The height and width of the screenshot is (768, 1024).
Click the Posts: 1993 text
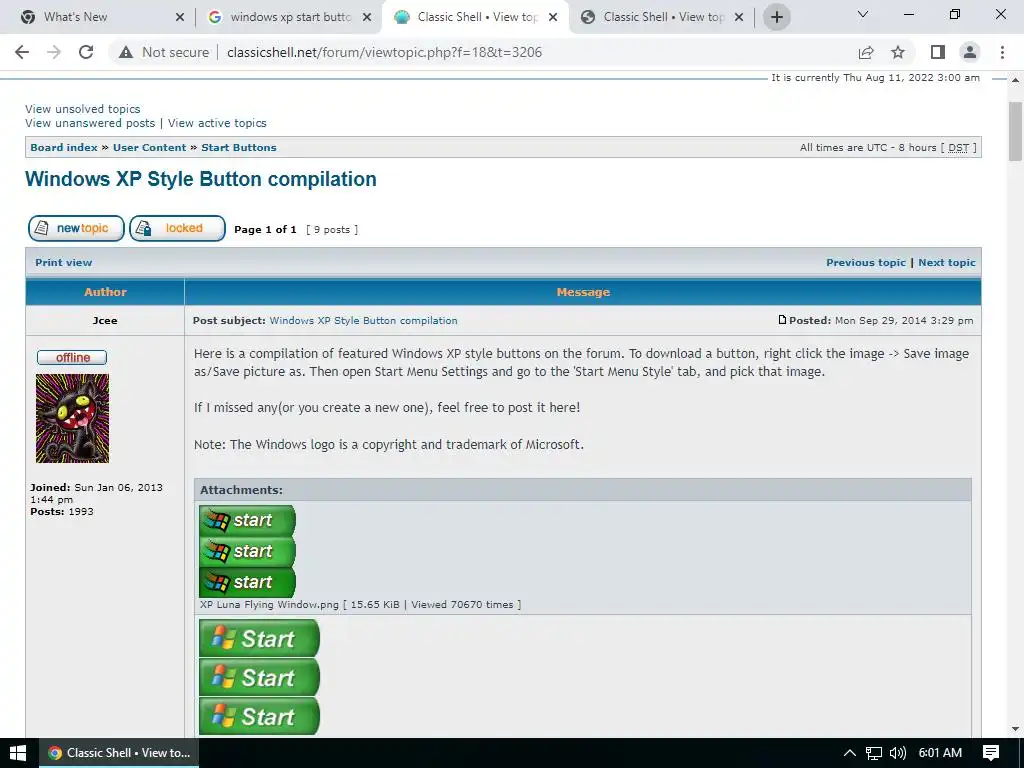click(61, 511)
